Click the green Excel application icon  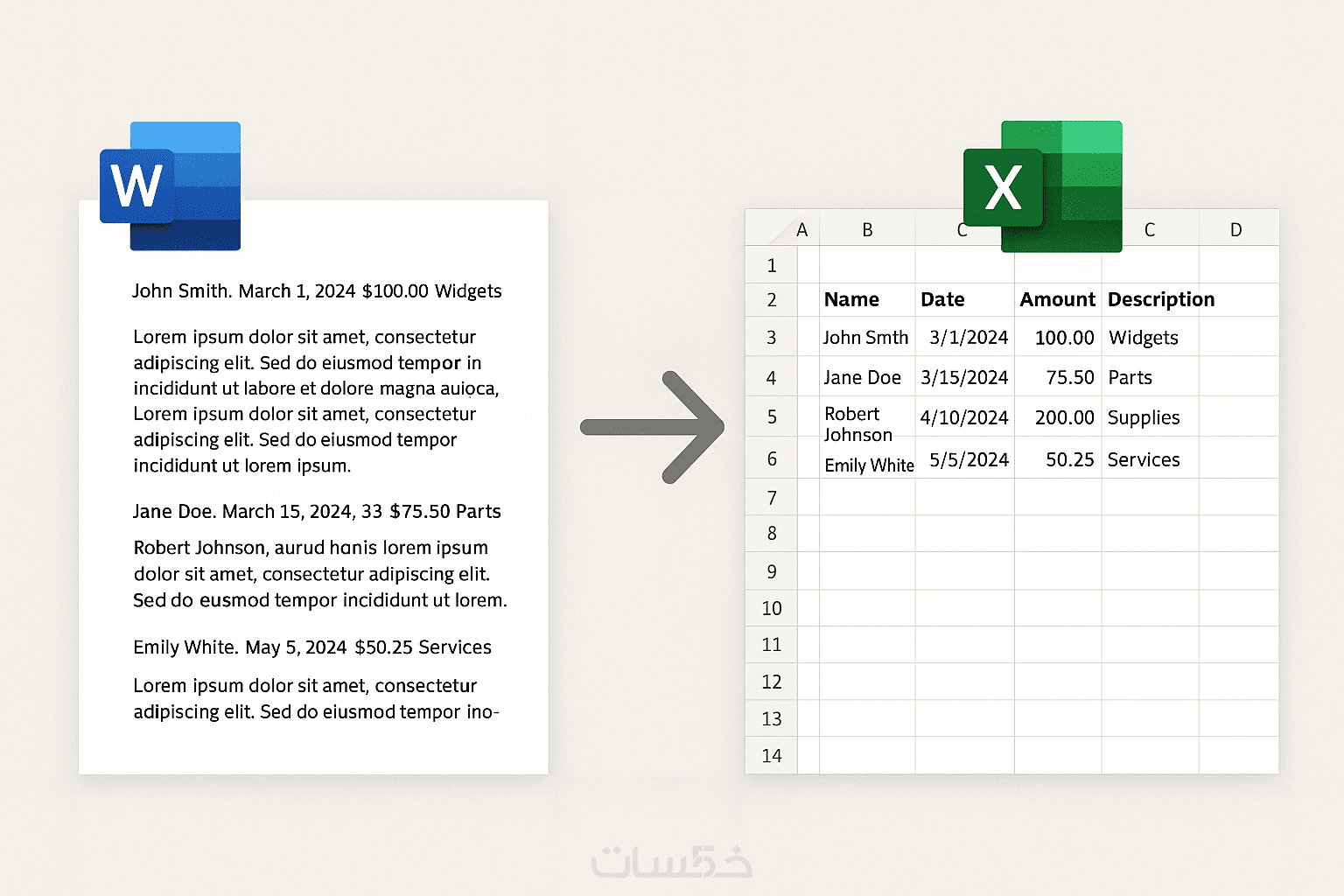pos(1042,186)
